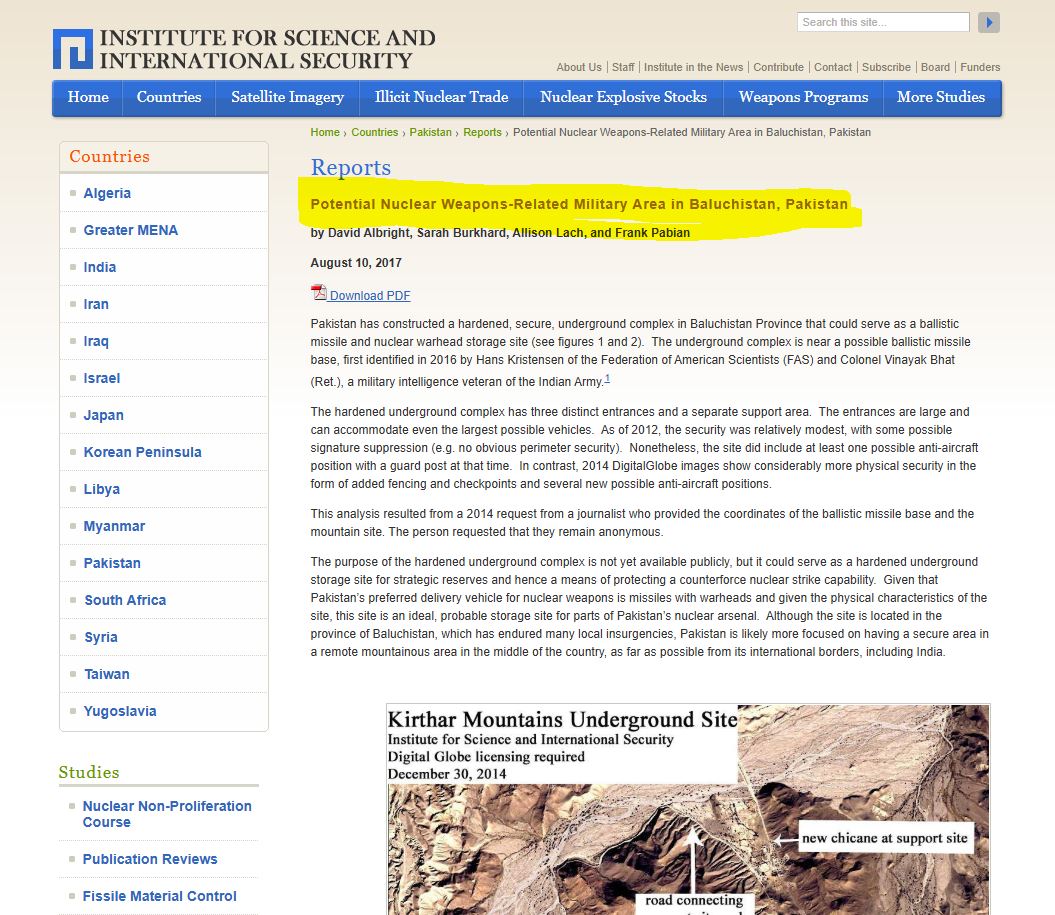Viewport: 1055px width, 915px height.
Task: Open the Satellite Imagery menu
Action: (287, 98)
